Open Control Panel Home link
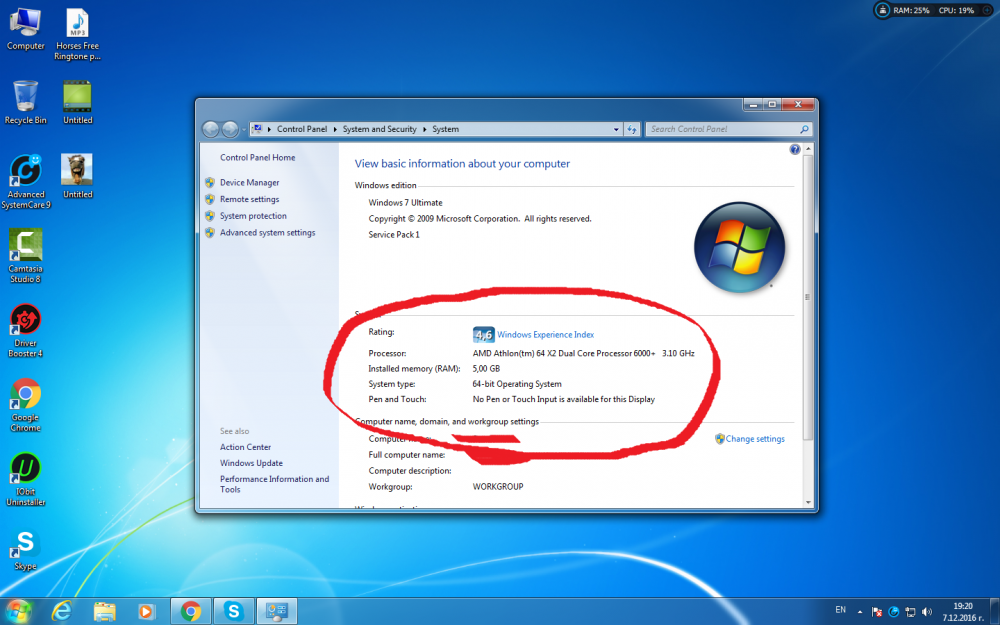This screenshot has height=625, width=1000. click(258, 158)
